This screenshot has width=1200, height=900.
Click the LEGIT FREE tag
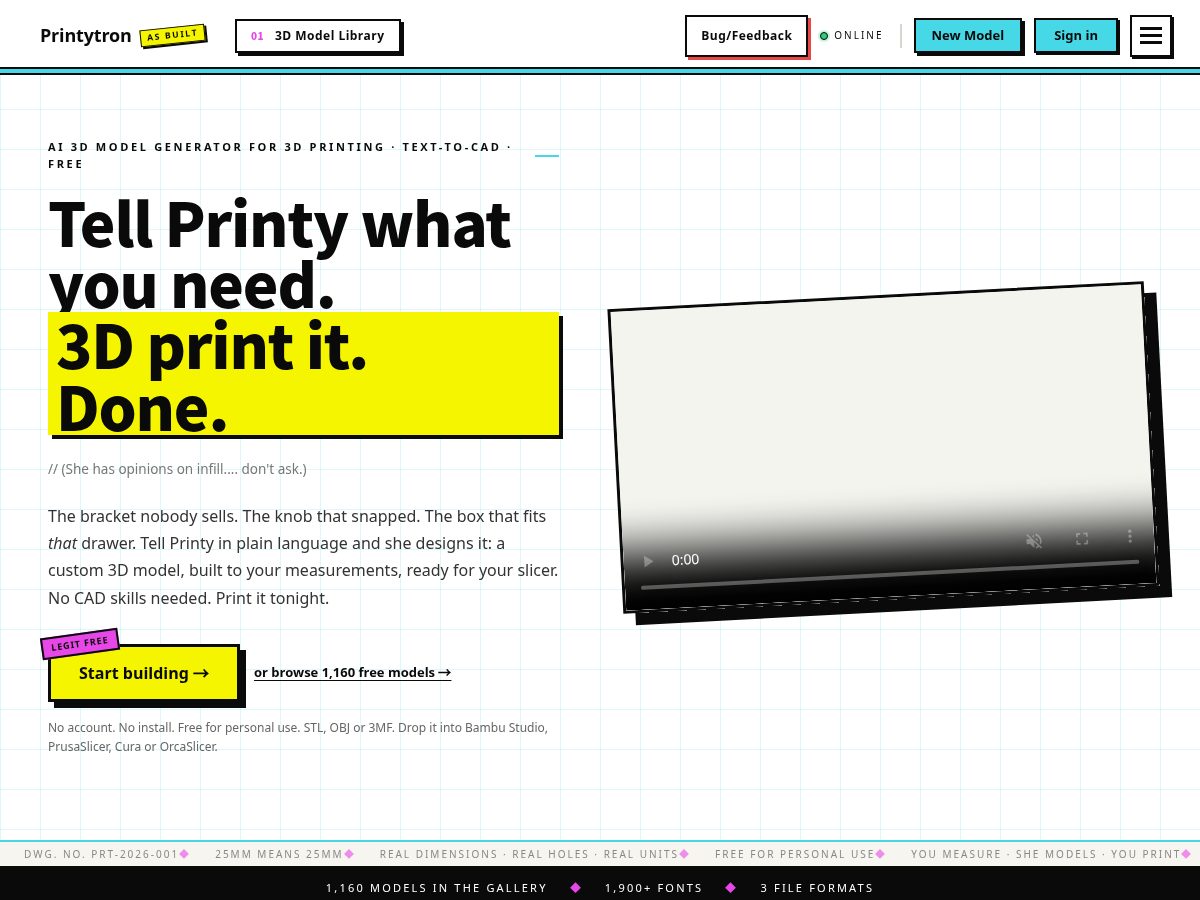[80, 643]
